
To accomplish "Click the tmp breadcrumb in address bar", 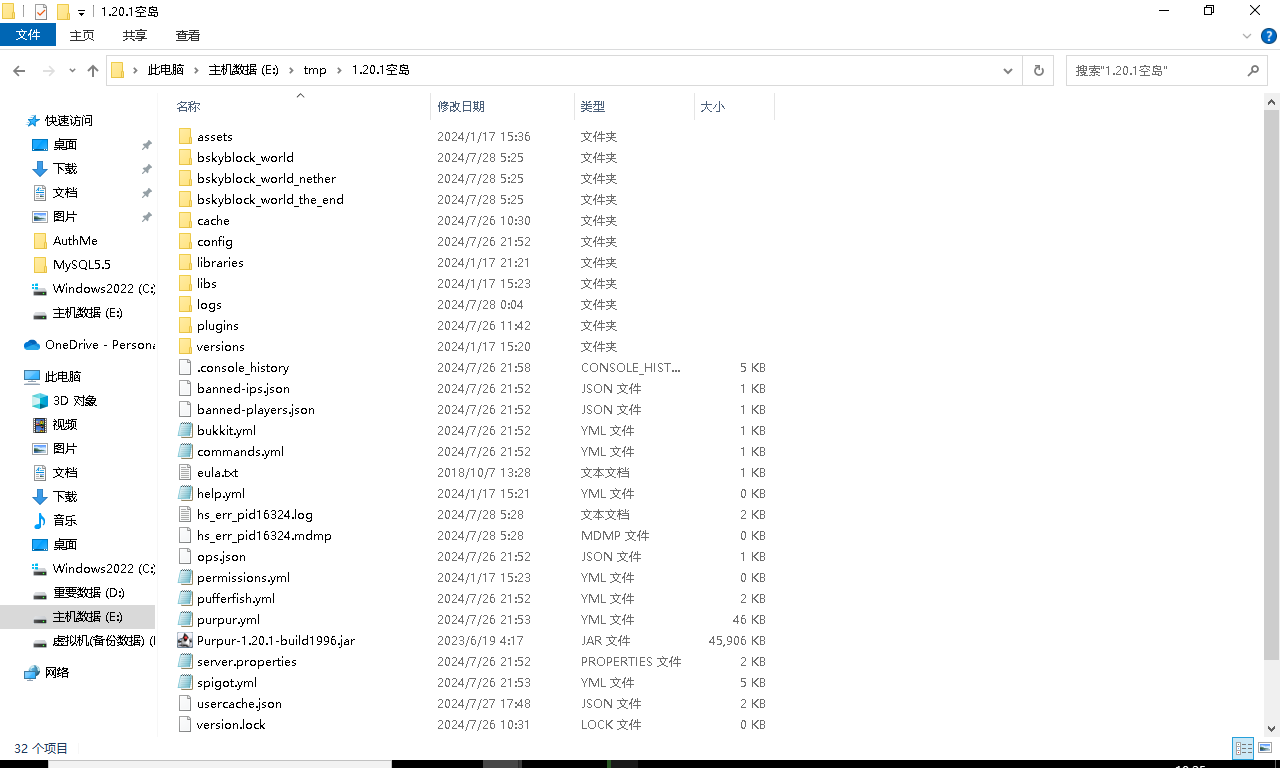I will point(315,70).
